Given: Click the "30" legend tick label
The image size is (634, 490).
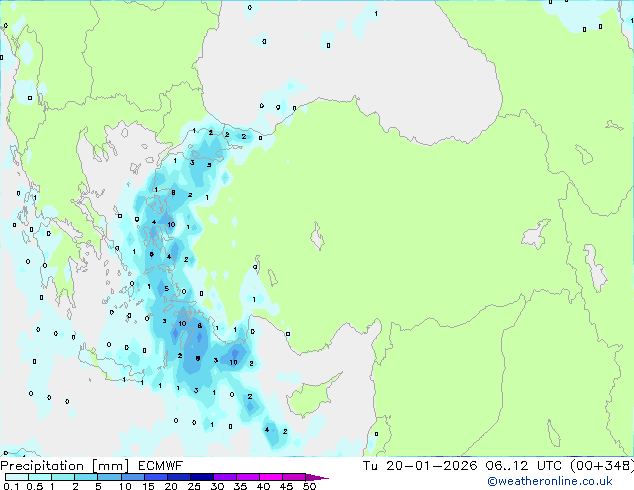Looking at the screenshot, I should (217, 486).
